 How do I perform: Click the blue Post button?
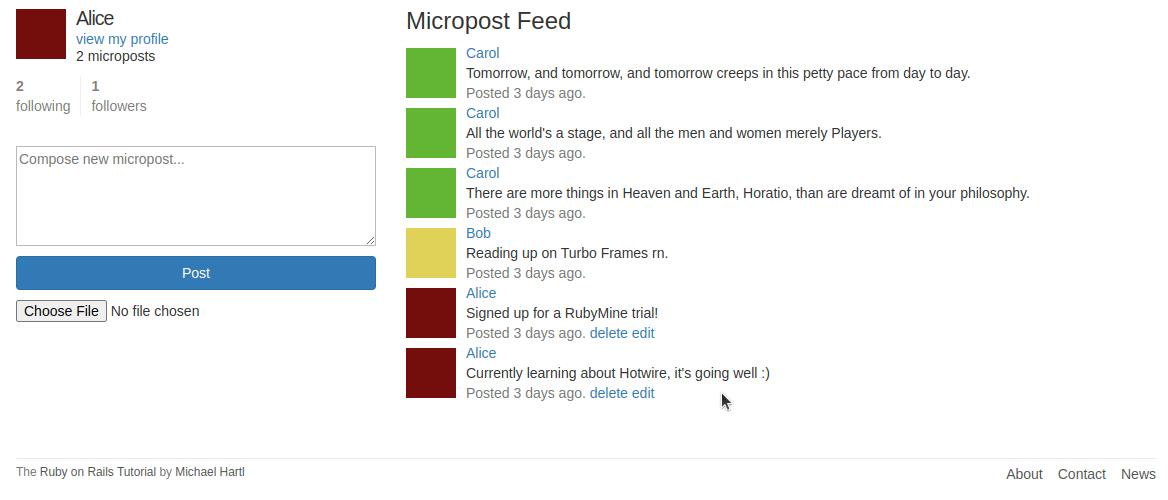pyautogui.click(x=196, y=273)
